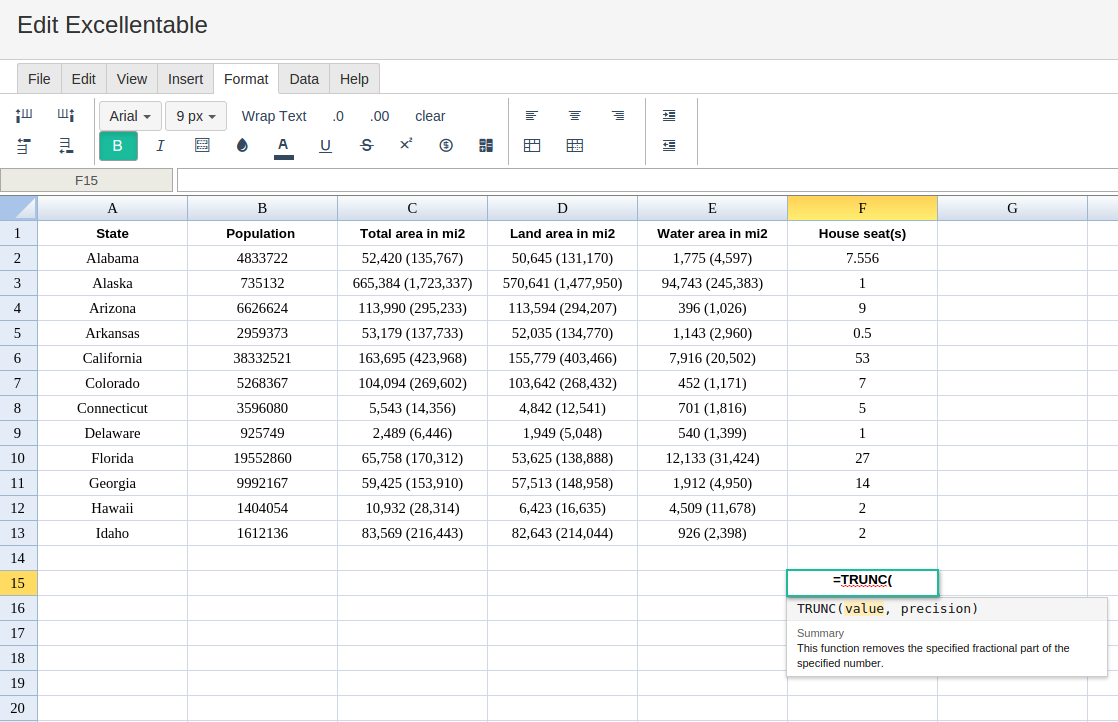Switch to the Insert tab
1118x722 pixels.
(x=185, y=79)
